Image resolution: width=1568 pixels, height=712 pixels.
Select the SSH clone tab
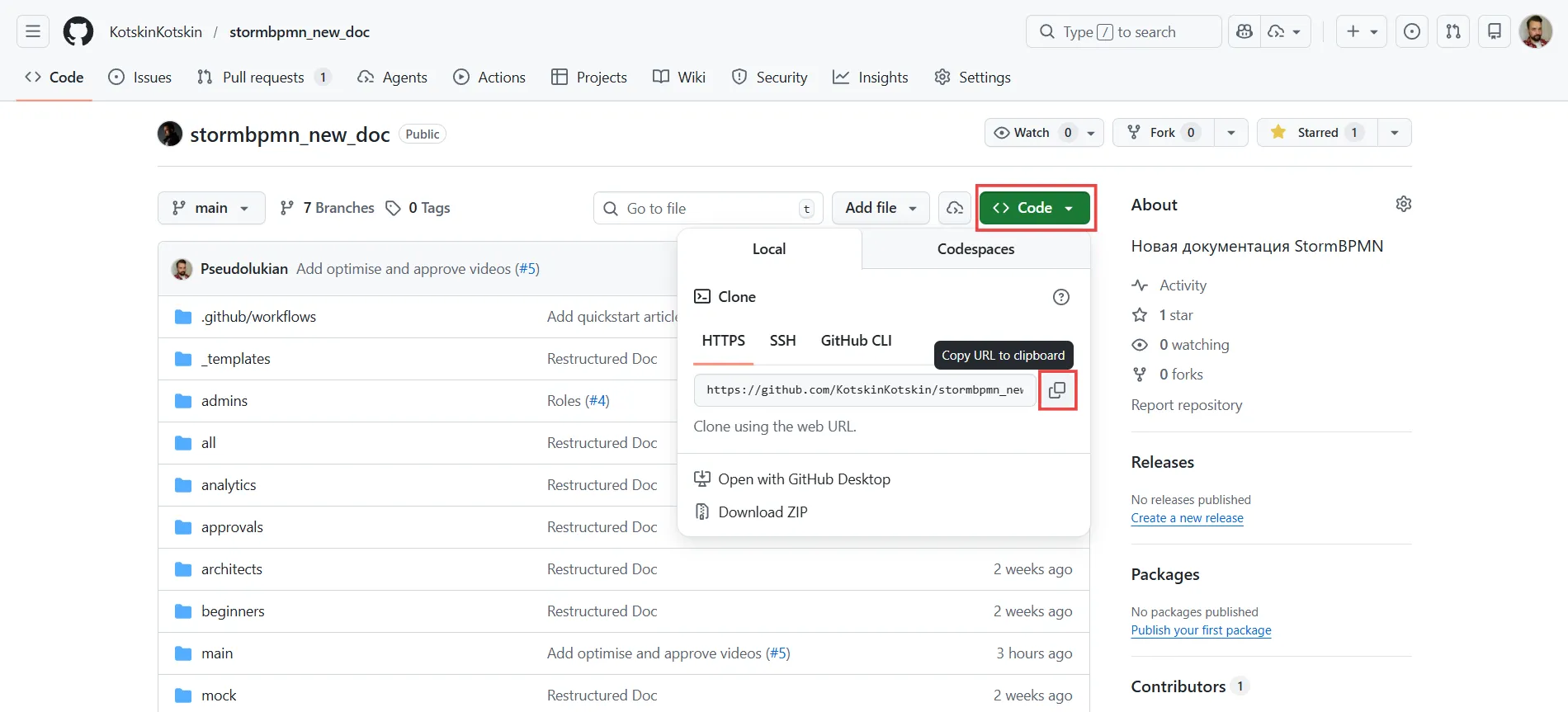coord(782,341)
